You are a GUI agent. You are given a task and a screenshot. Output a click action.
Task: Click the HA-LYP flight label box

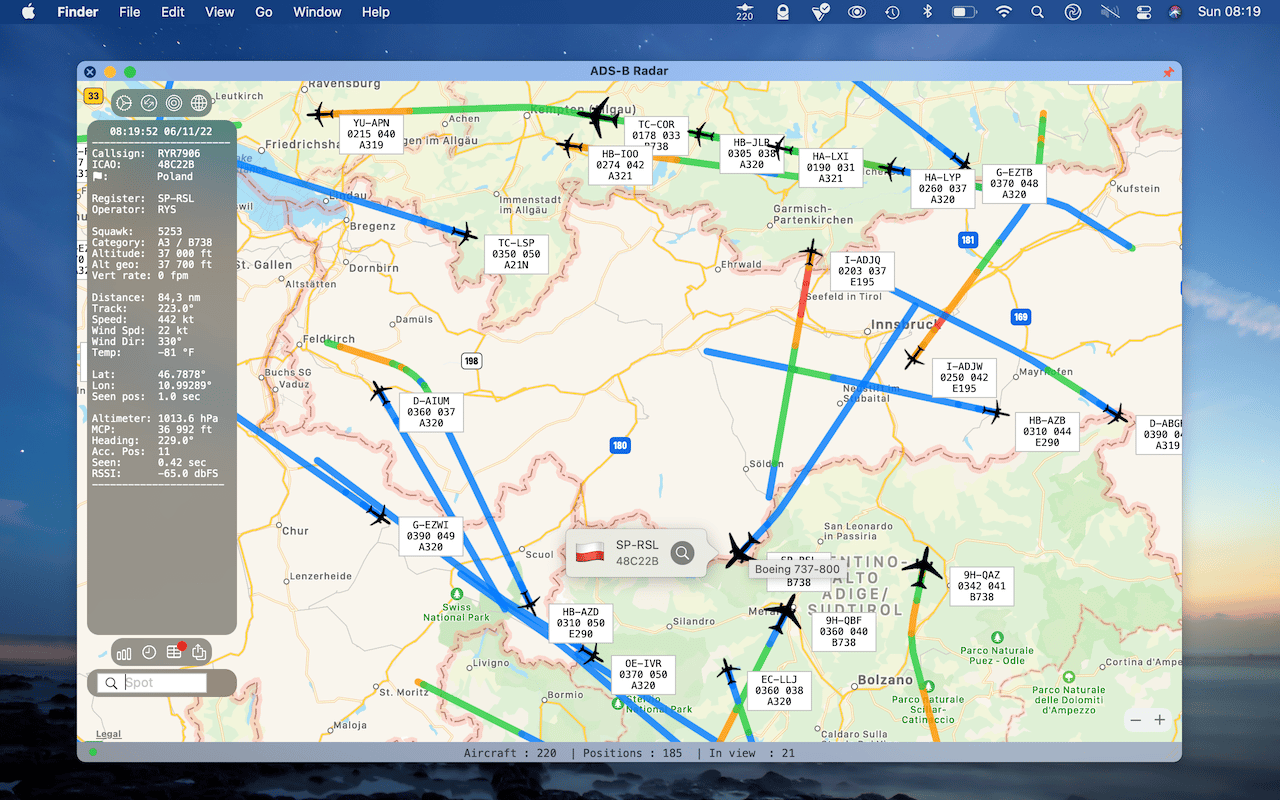(942, 189)
